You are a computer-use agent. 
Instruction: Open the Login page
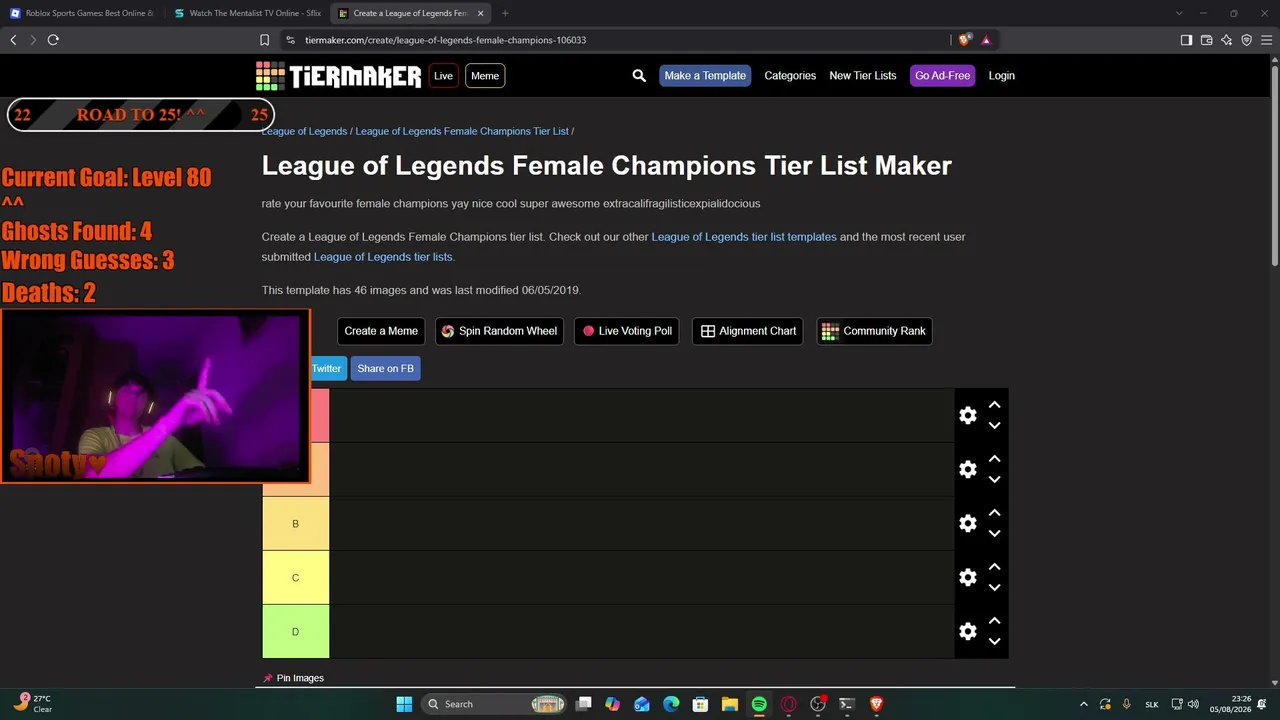[x=1001, y=76]
